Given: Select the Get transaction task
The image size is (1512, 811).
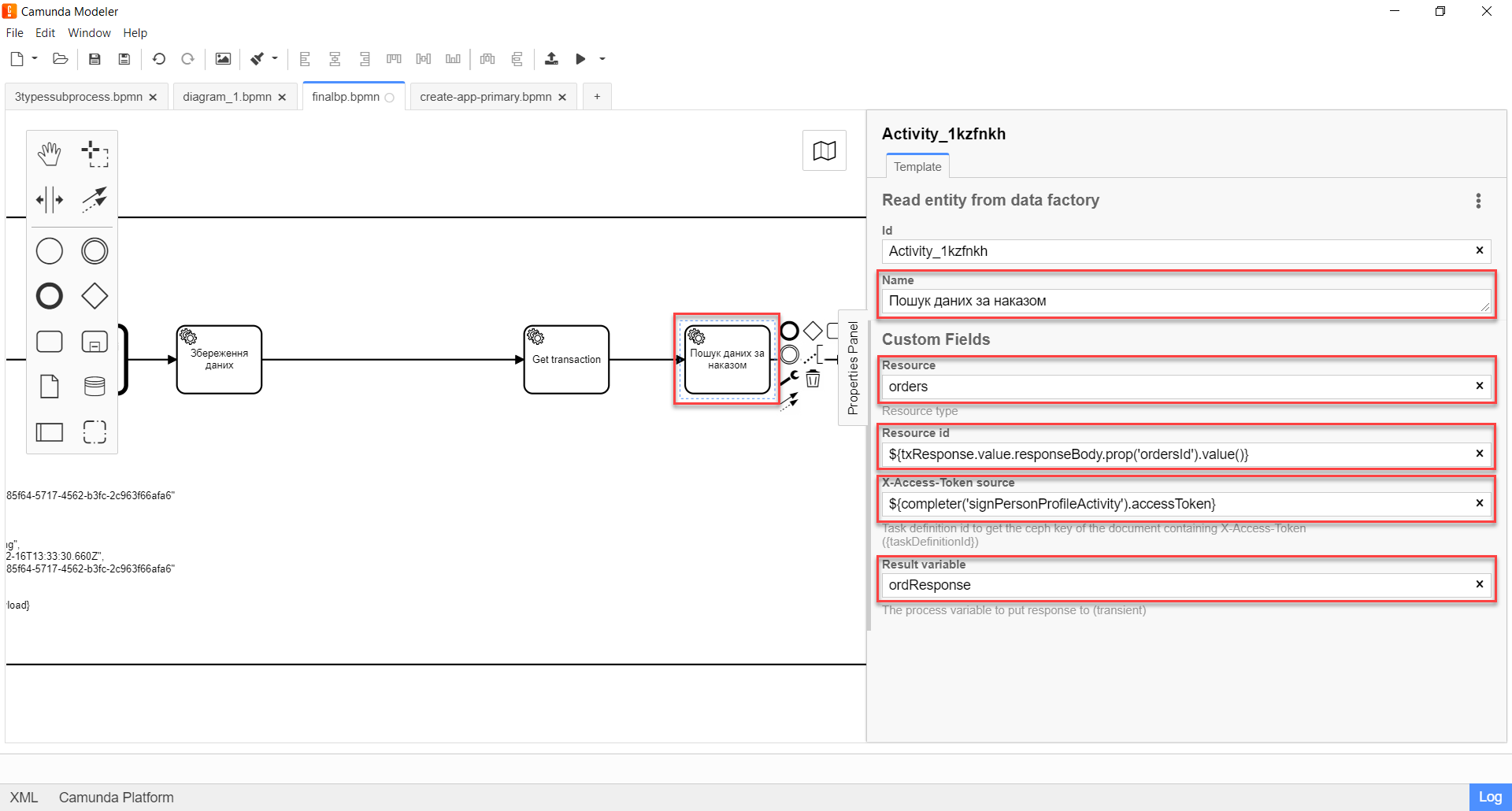Looking at the screenshot, I should tap(566, 360).
